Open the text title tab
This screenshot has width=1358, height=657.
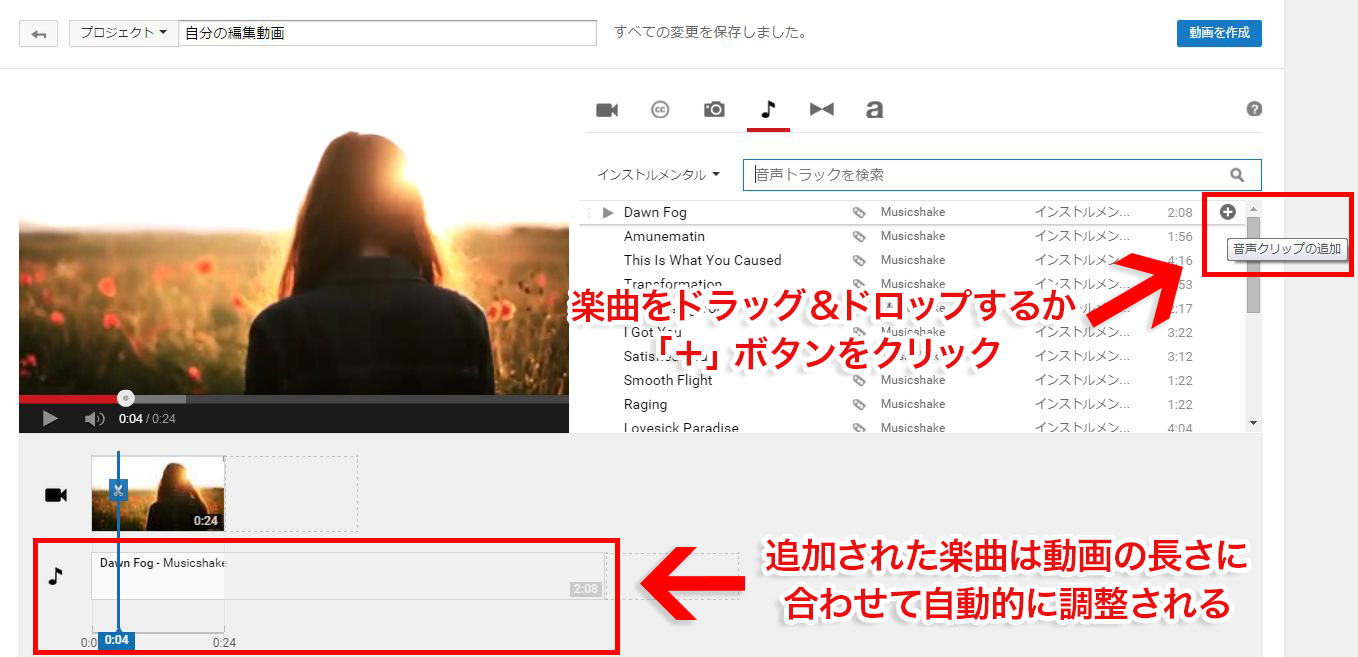[x=875, y=110]
